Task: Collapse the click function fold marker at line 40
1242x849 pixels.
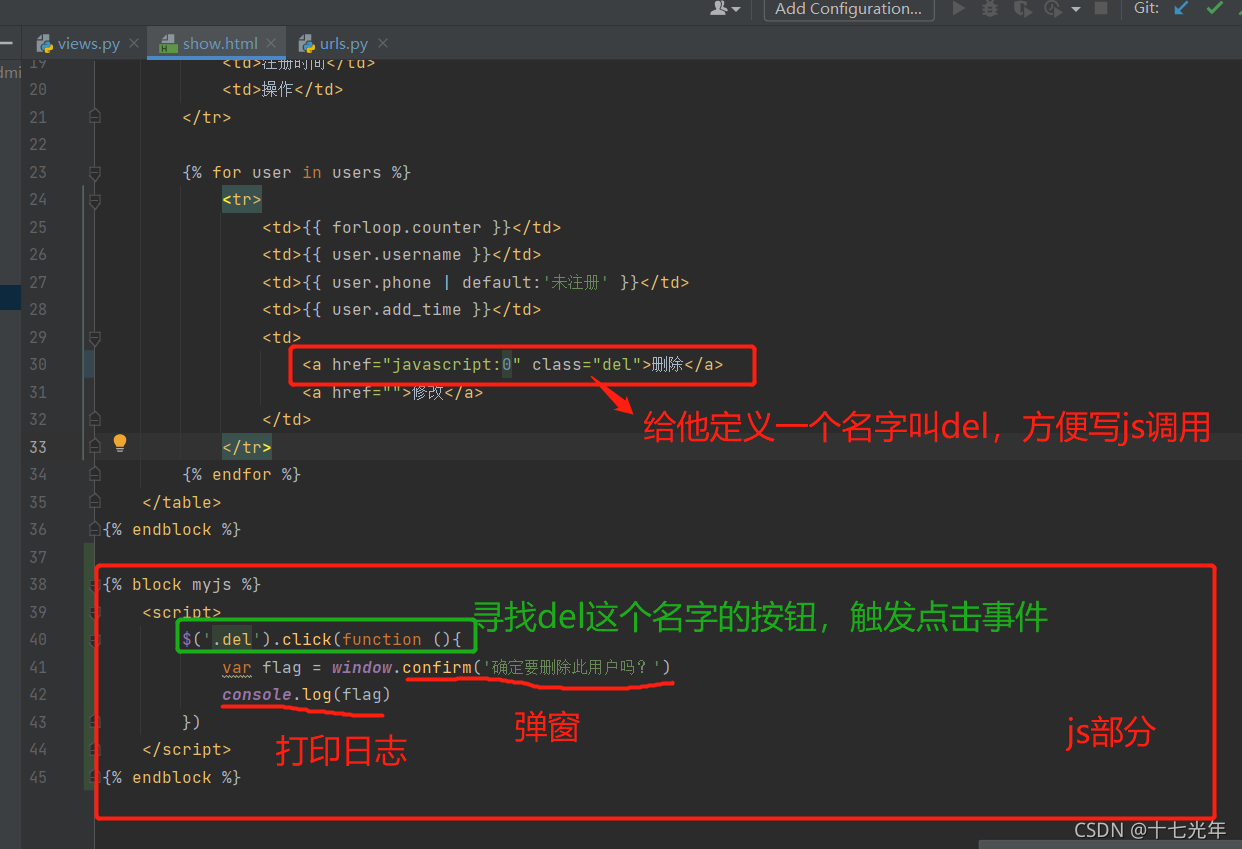Action: tap(94, 639)
